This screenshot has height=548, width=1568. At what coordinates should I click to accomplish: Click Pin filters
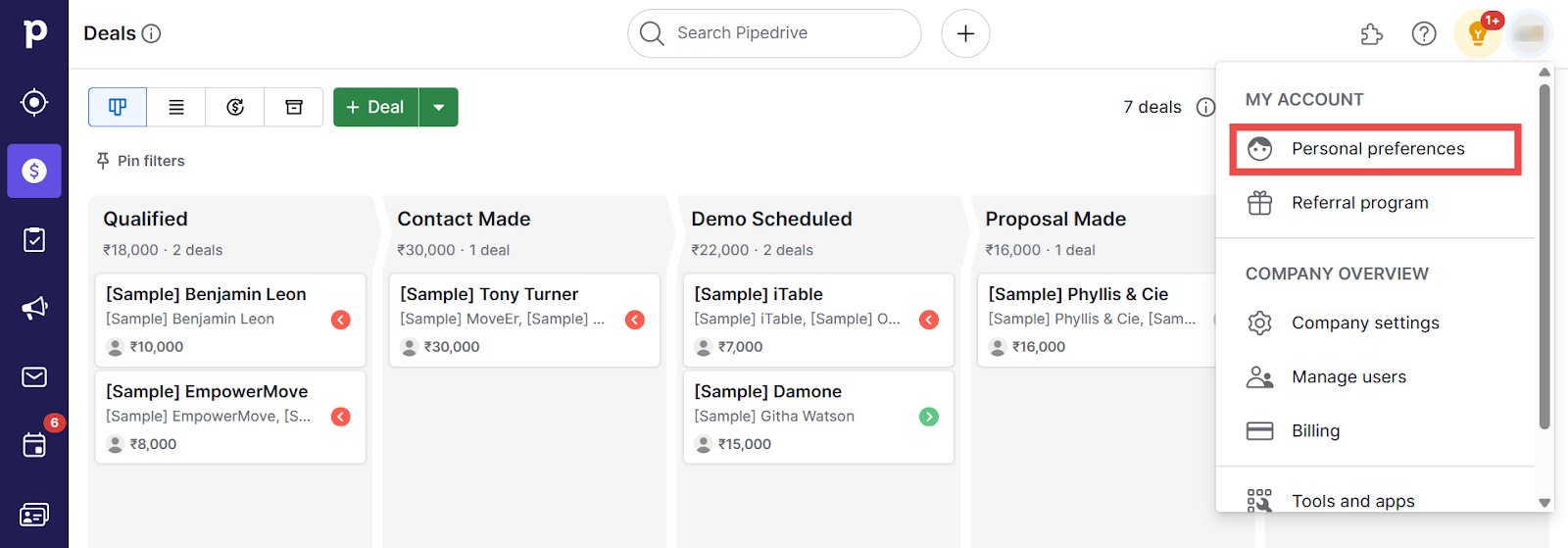click(x=140, y=161)
